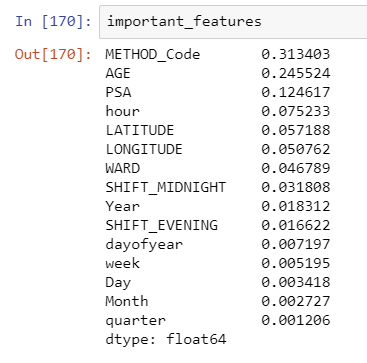Select the Out[170] output prompt
Image resolution: width=367 pixels, height=363 pixels.
[53, 54]
